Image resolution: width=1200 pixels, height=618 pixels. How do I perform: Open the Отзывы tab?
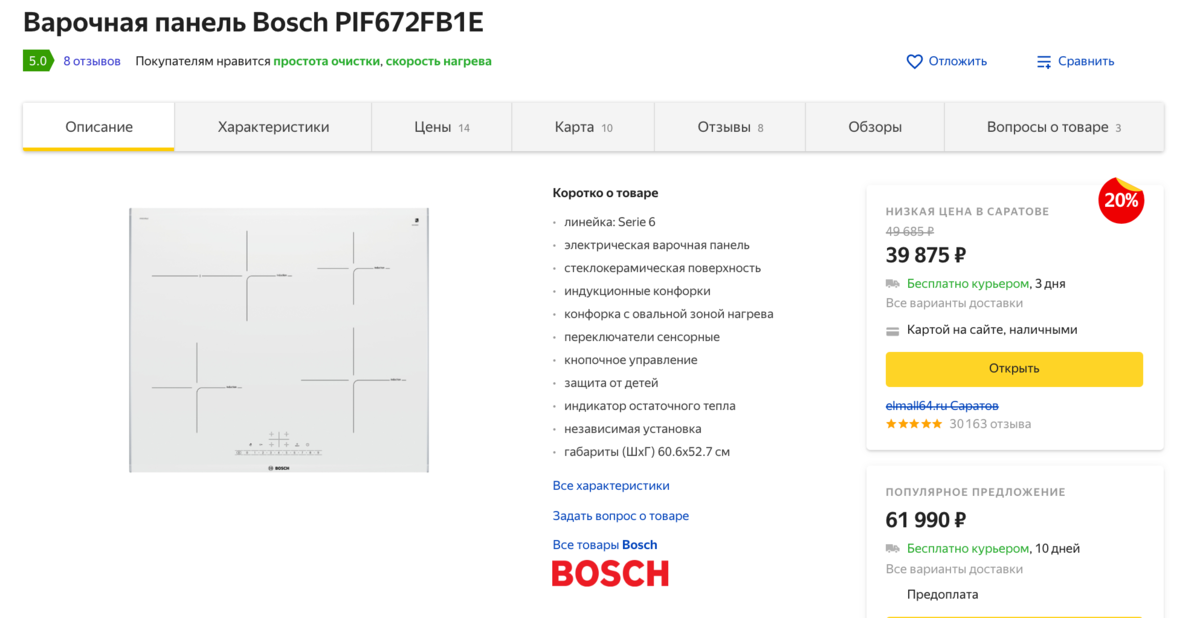[x=730, y=127]
